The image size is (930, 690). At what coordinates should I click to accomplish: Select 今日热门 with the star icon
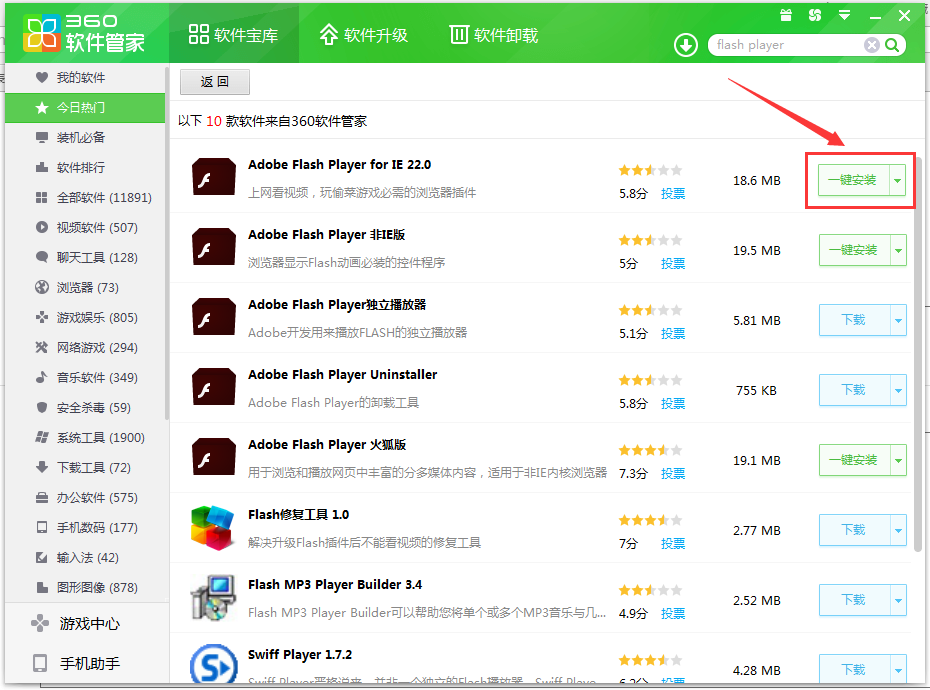tap(85, 108)
